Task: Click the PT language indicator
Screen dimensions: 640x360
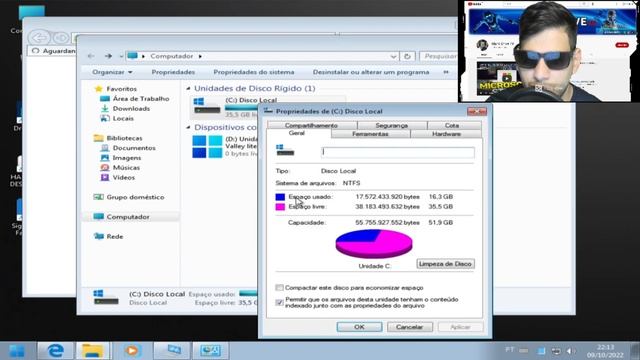Action: coord(509,350)
